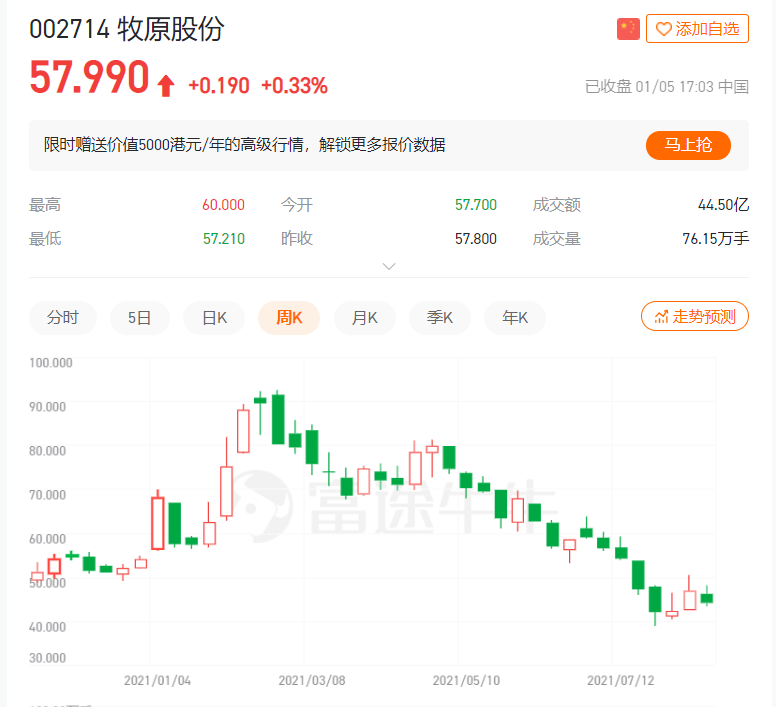Add stock to watchlist via 添加自选 button
This screenshot has width=776, height=707.
697,29
